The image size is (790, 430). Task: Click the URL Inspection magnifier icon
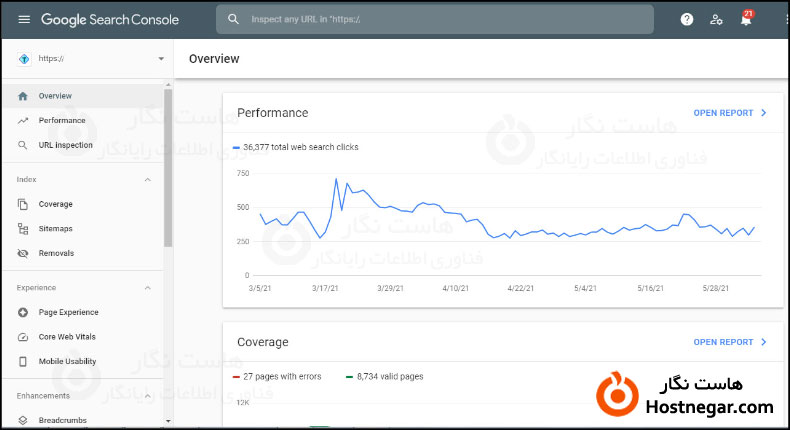click(x=23, y=145)
